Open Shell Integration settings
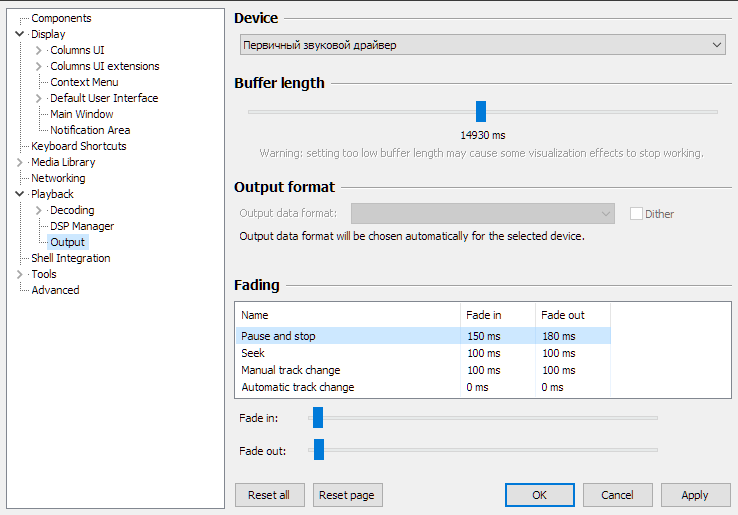The width and height of the screenshot is (738, 515). (70, 258)
